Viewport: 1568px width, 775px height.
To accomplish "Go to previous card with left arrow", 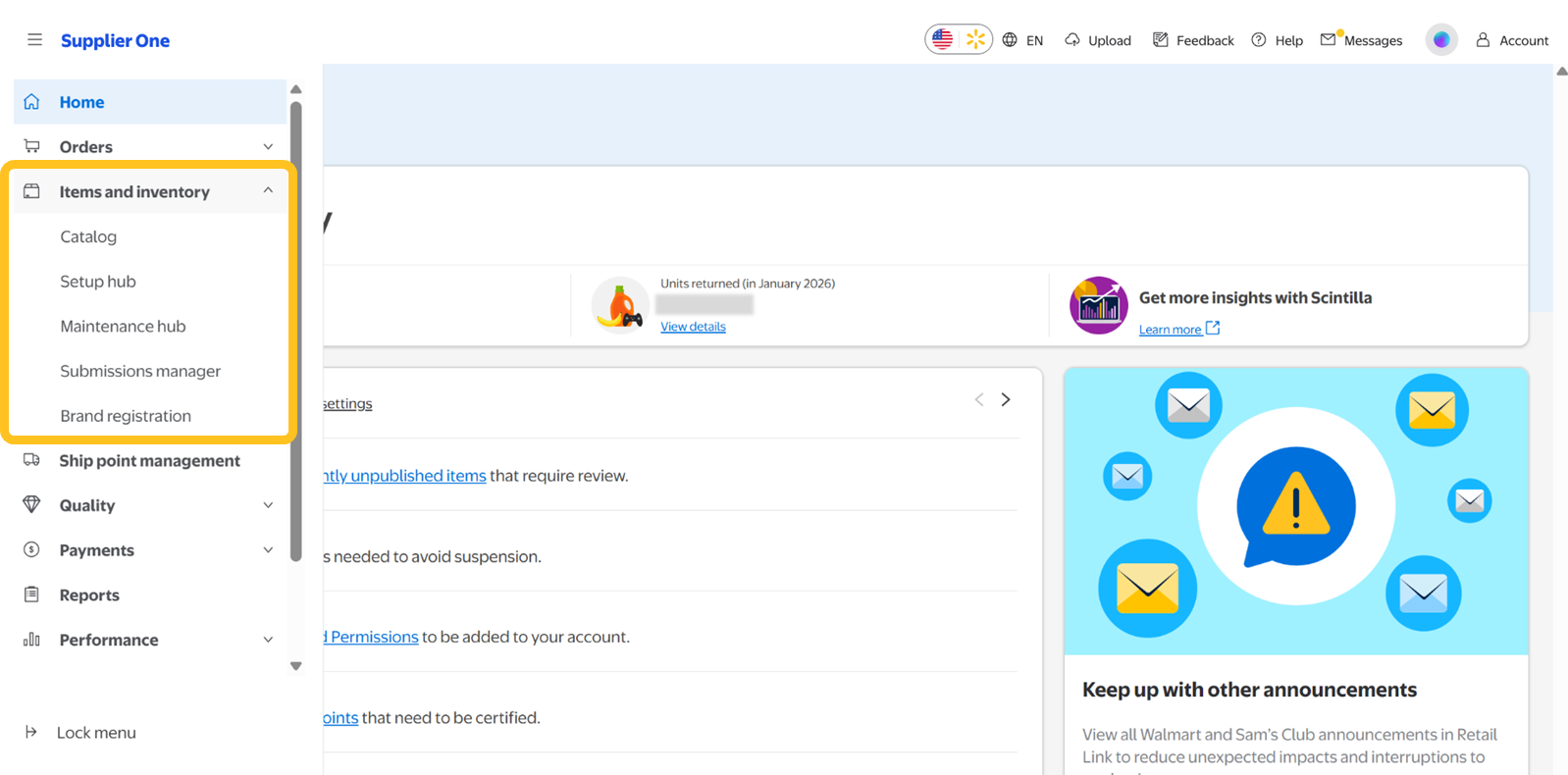I will (979, 399).
